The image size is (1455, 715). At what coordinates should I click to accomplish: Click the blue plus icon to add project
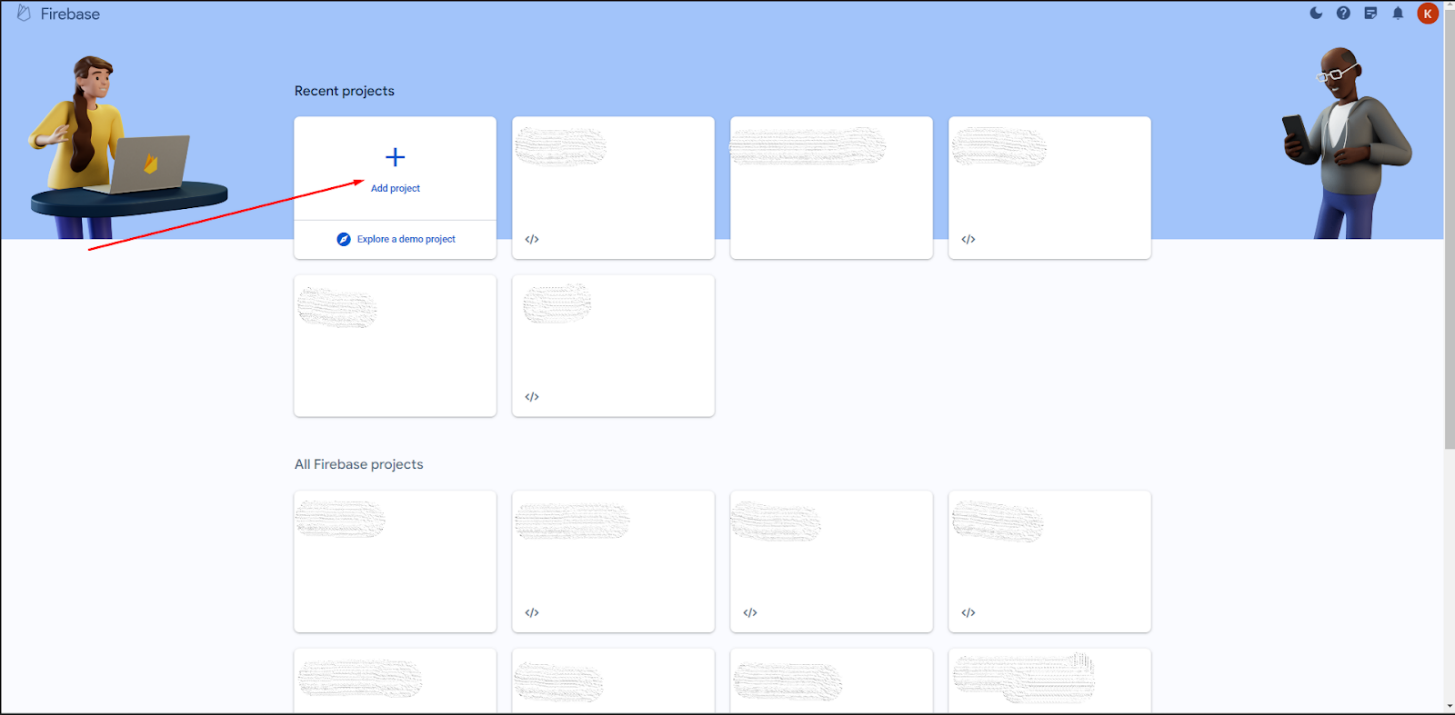point(395,157)
